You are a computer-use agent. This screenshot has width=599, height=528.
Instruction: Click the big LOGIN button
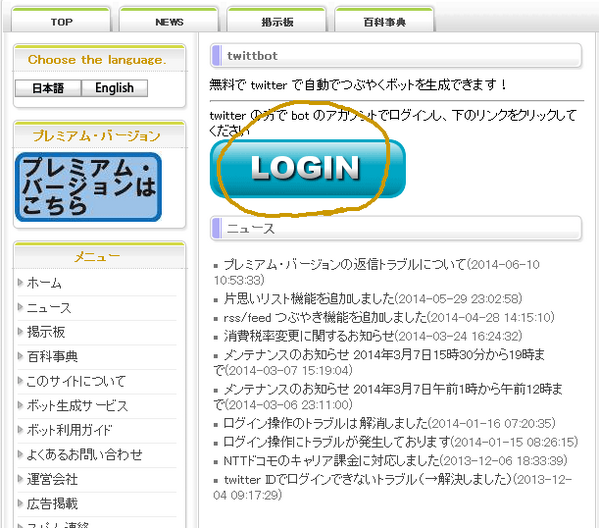point(308,168)
